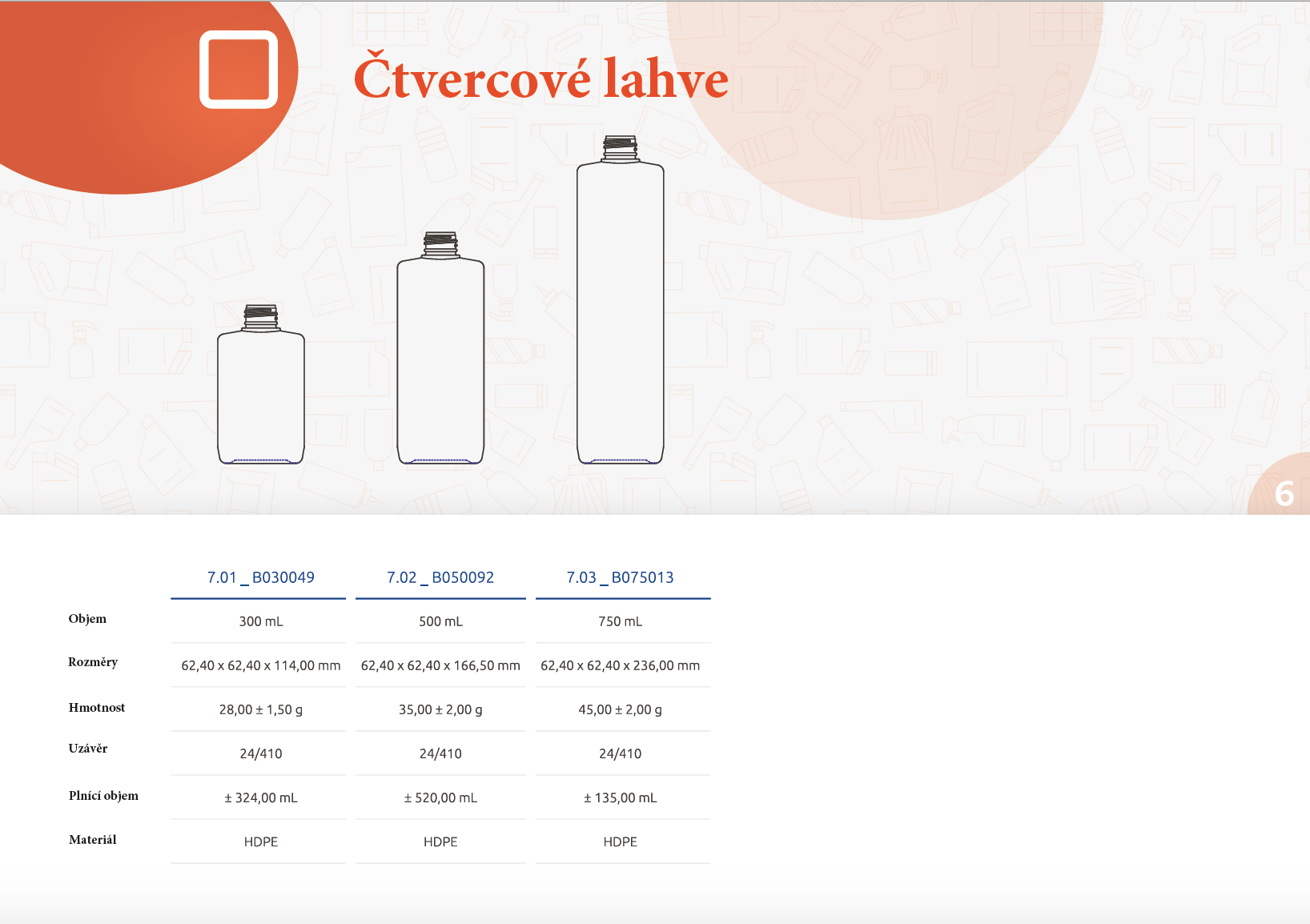Click HDPE material for B050092 column
The height and width of the screenshot is (924, 1310).
tap(440, 842)
